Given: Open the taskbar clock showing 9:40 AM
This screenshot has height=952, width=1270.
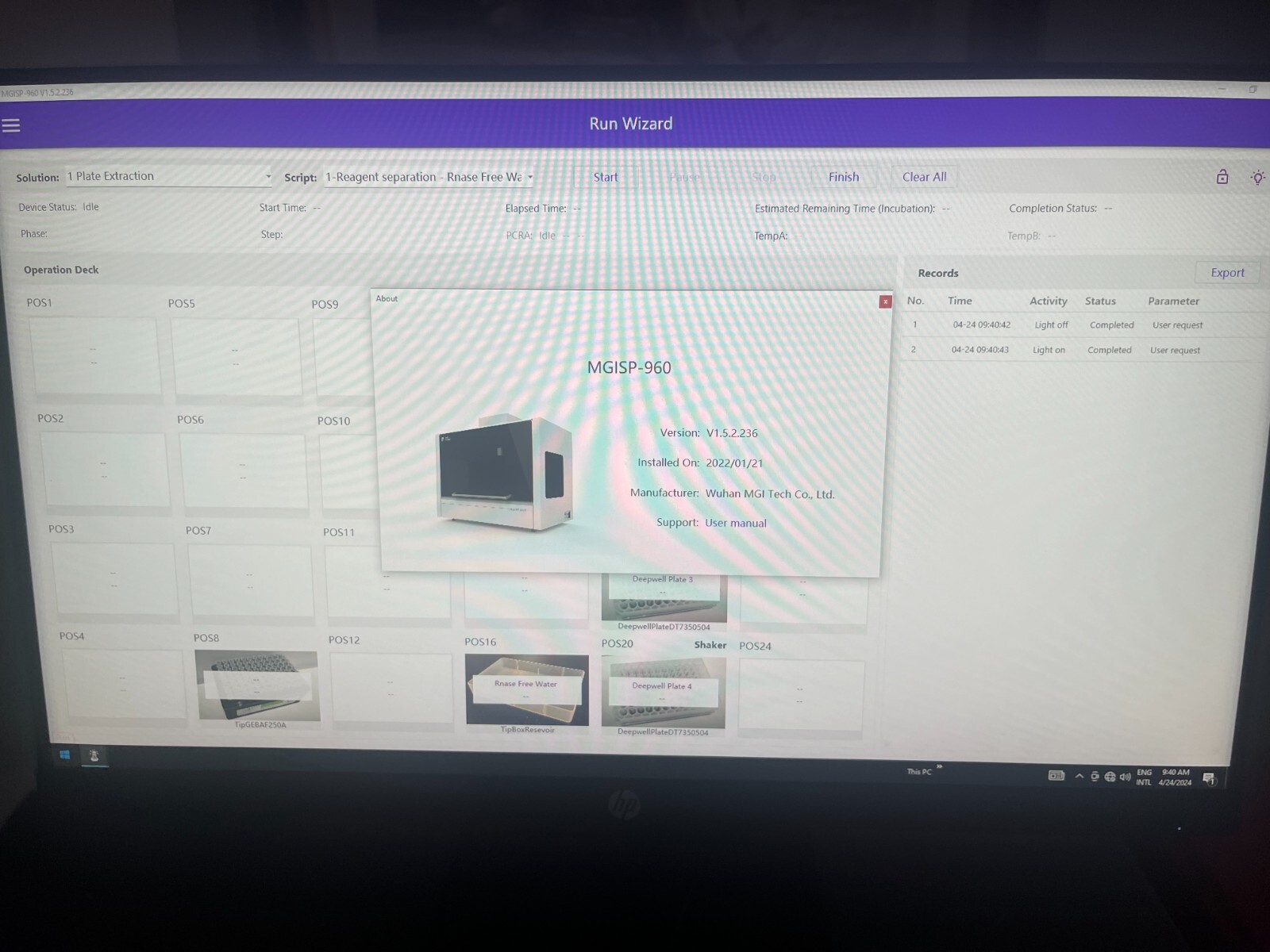Looking at the screenshot, I should click(1175, 777).
